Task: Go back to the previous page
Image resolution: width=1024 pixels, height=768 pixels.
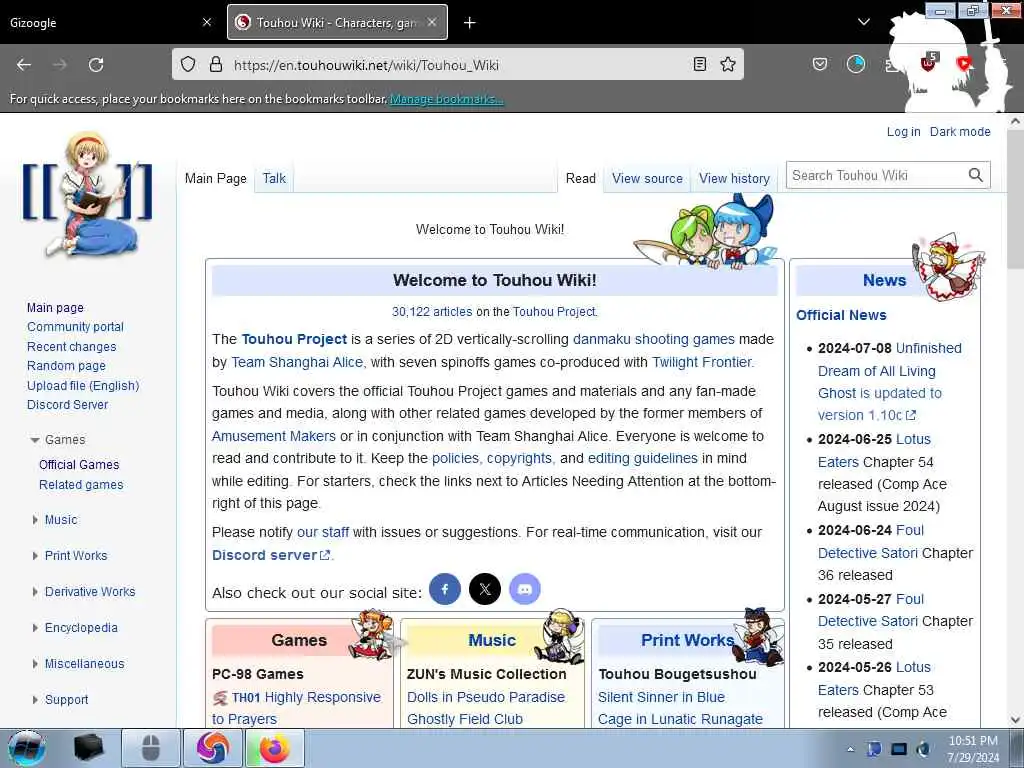Action: [24, 65]
